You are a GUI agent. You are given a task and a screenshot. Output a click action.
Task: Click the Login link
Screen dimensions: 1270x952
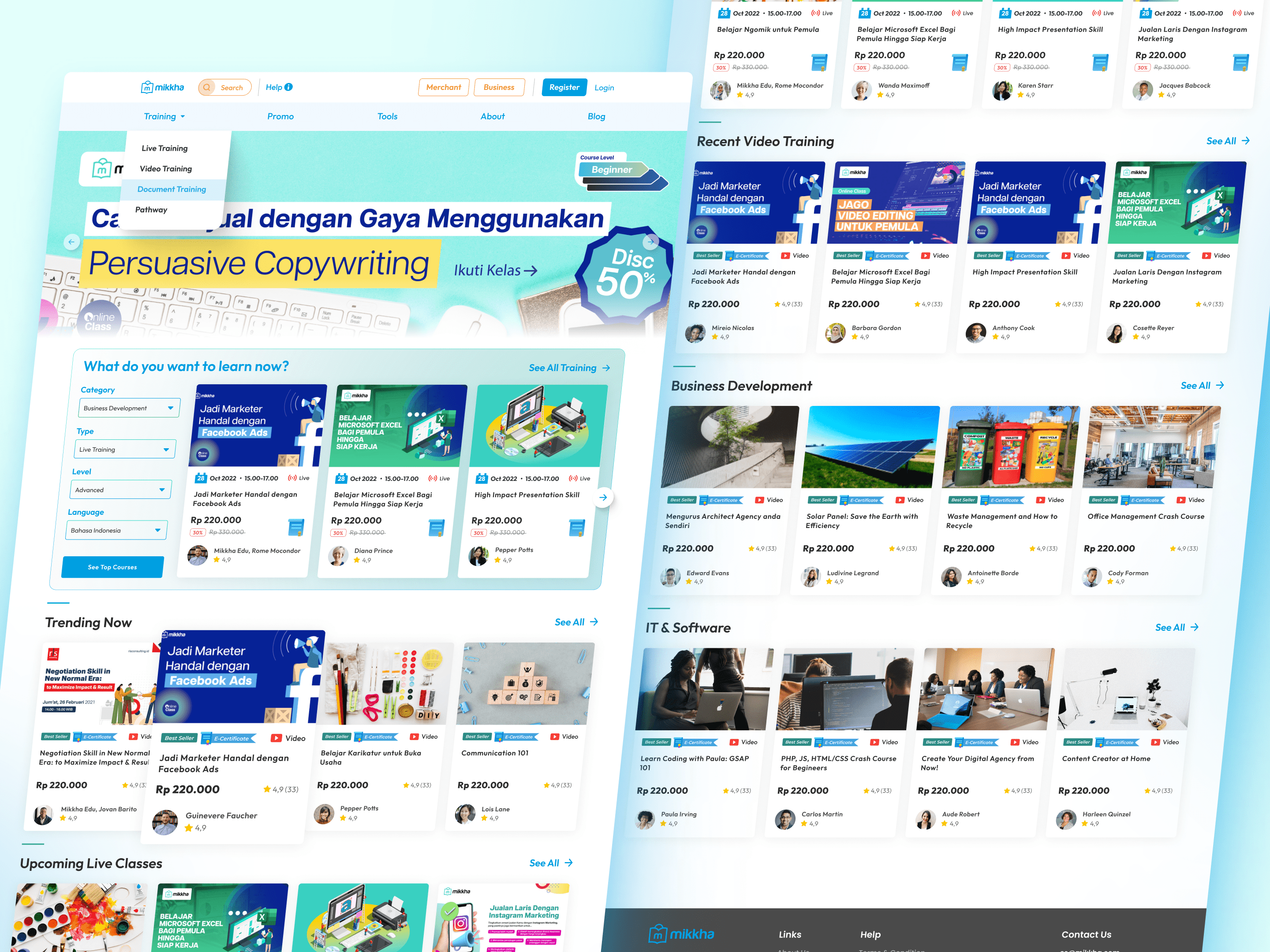(604, 88)
